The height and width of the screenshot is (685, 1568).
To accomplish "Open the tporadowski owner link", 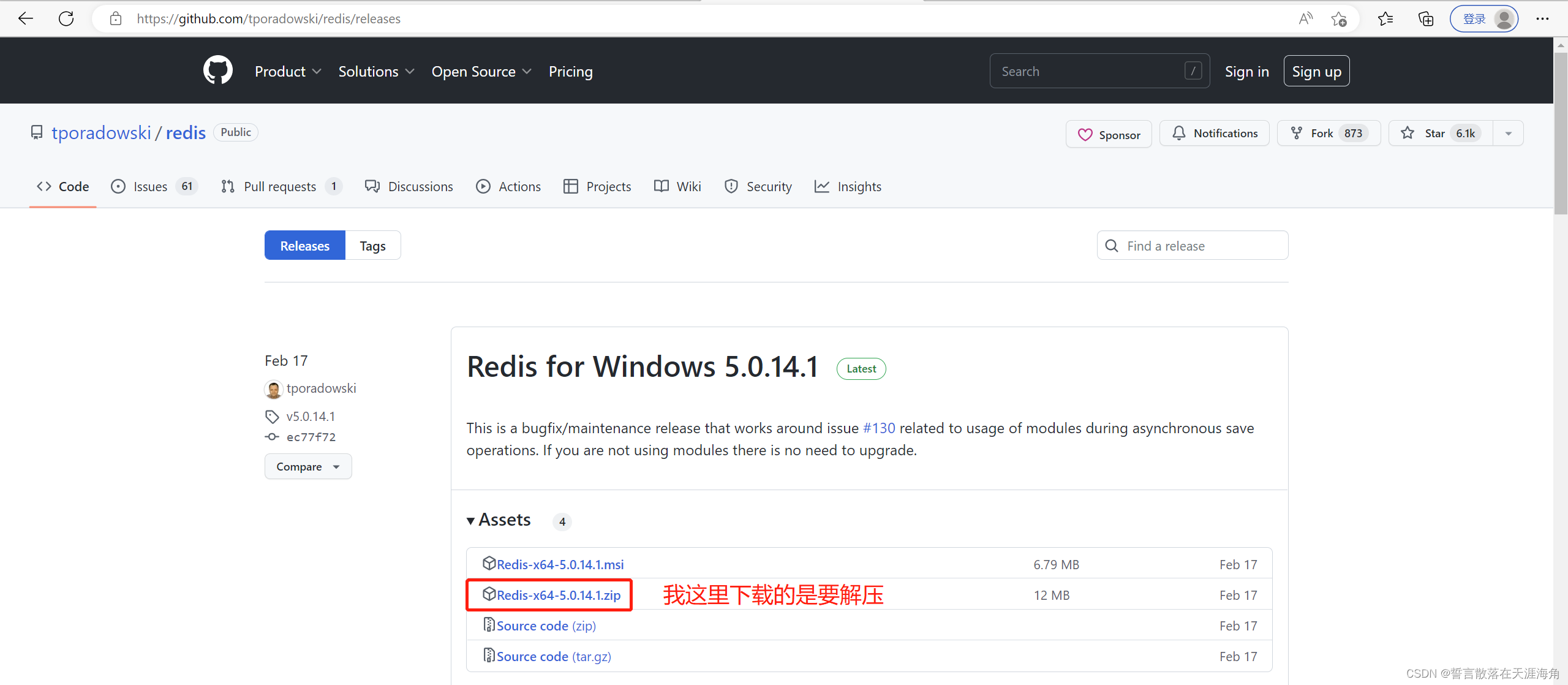I will point(101,133).
